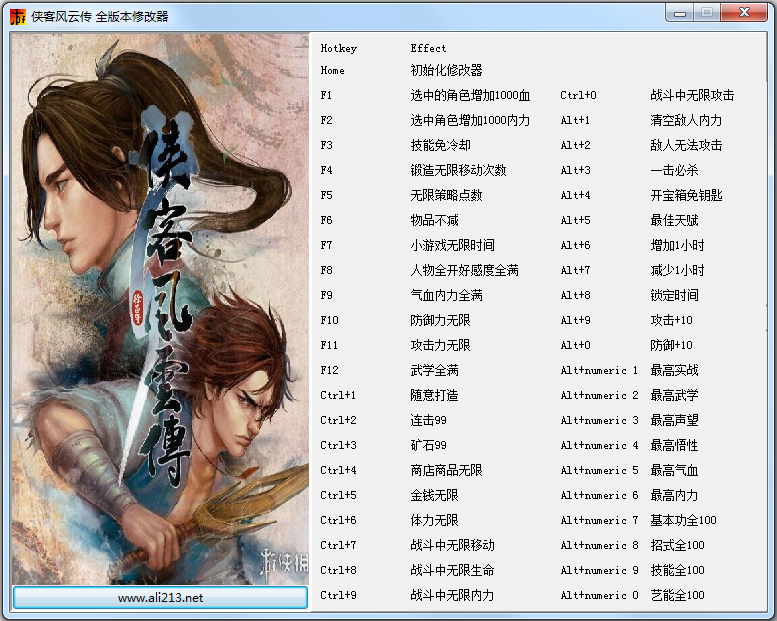This screenshot has height=621, width=777.
Task: Click the game cover artwork image
Action: (160, 308)
